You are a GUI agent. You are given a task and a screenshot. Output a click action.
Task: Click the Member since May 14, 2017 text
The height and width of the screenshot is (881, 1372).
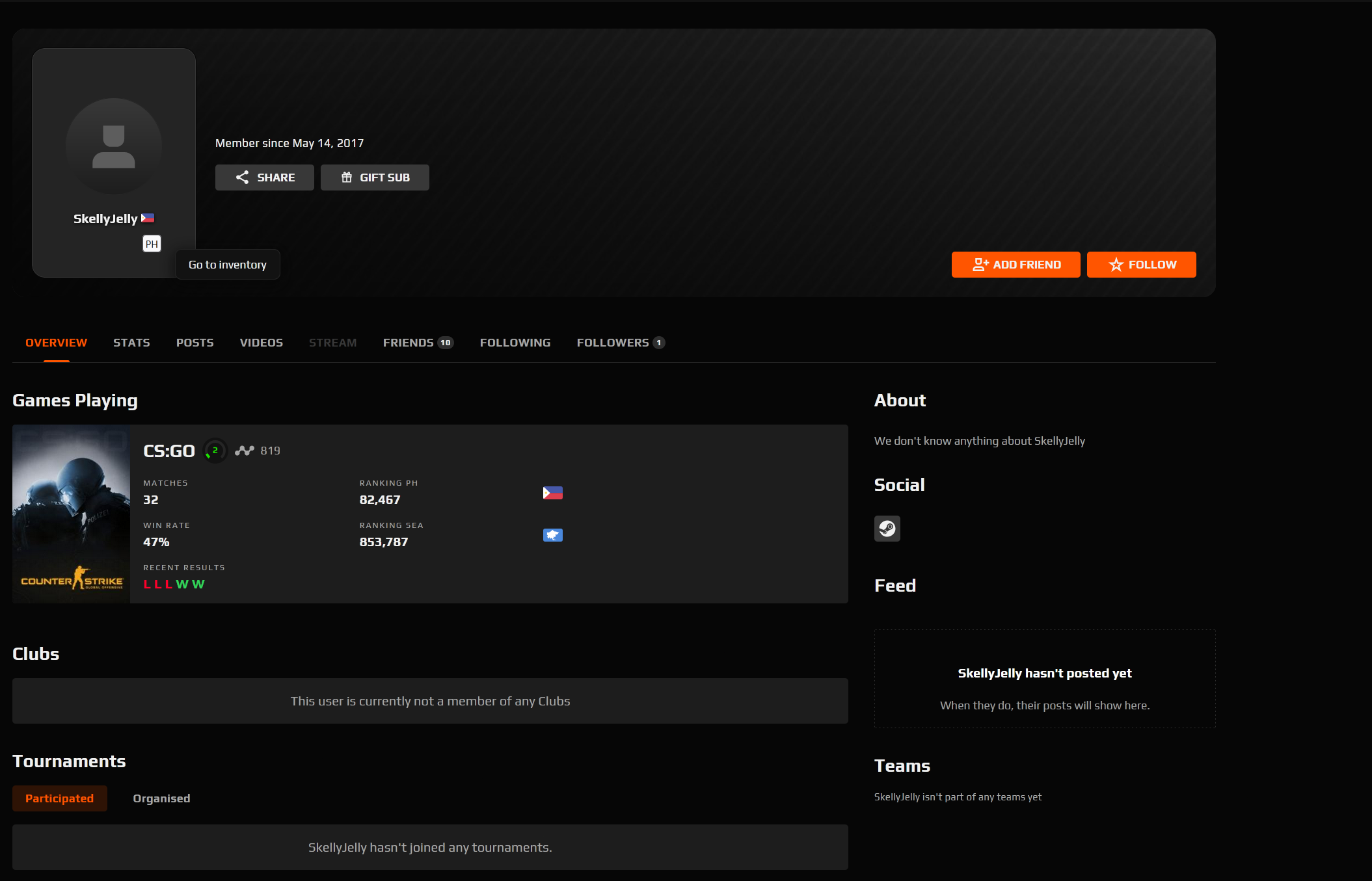pyautogui.click(x=289, y=143)
